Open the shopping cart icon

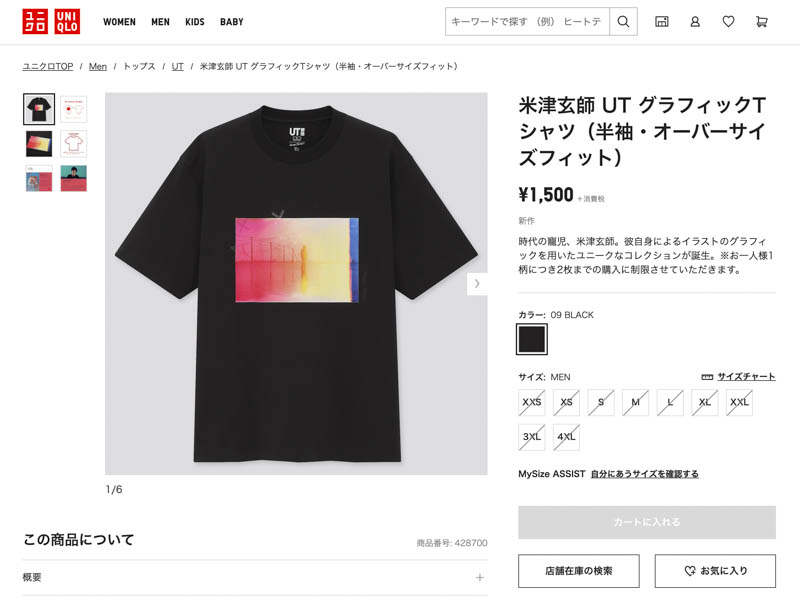pyautogui.click(x=761, y=21)
